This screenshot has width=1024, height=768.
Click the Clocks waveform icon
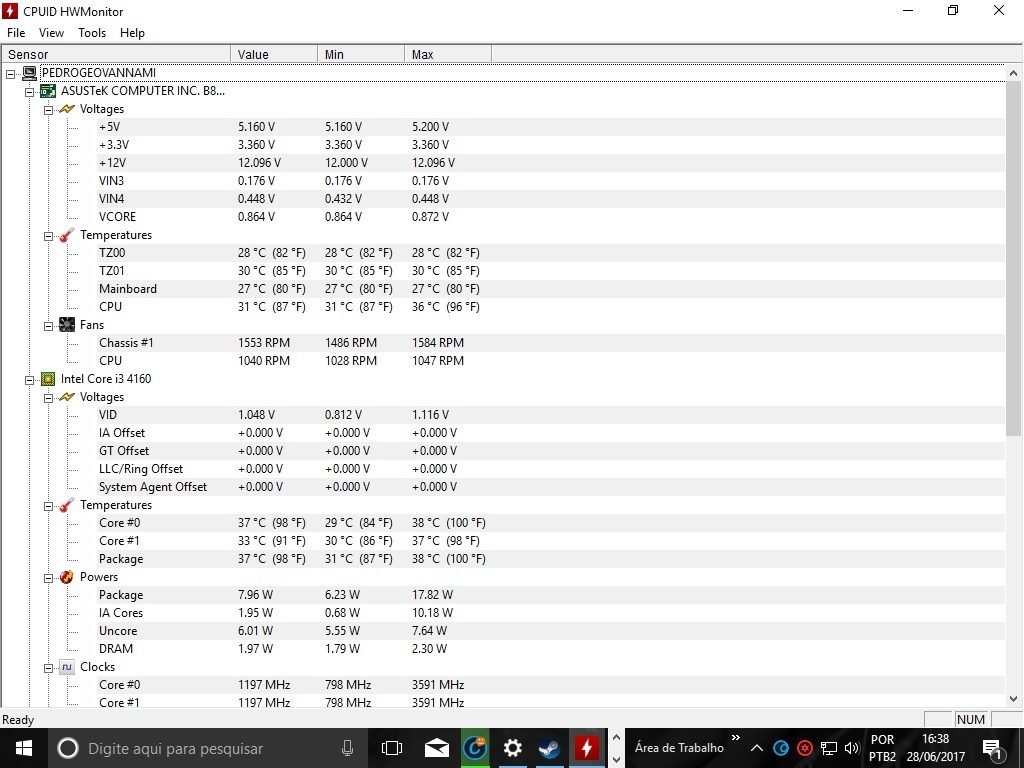[x=67, y=667]
